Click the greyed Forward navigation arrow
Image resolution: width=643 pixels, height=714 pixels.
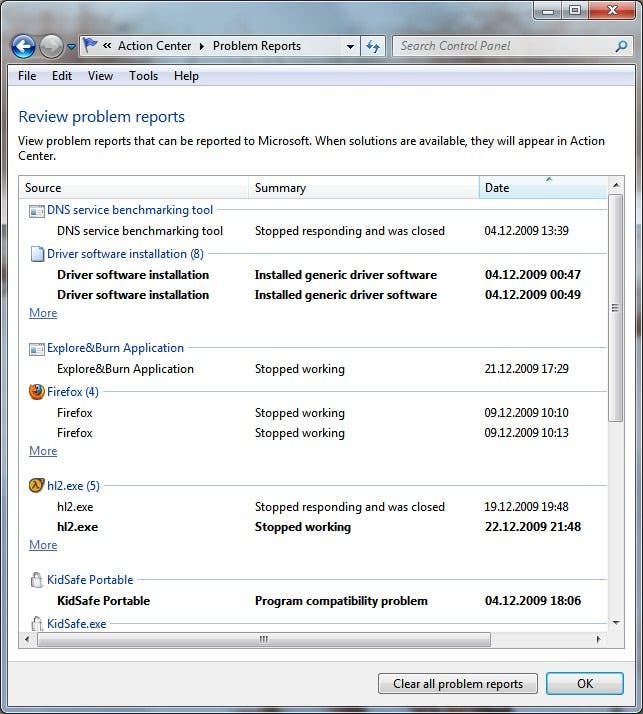[51, 46]
